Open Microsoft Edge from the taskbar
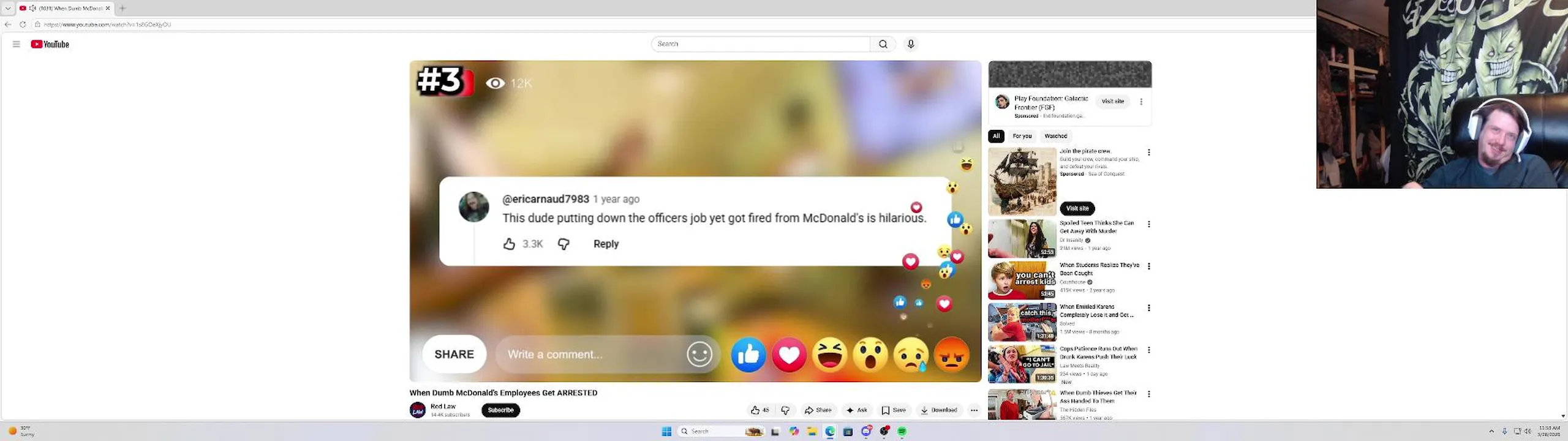The width and height of the screenshot is (1568, 441). point(830,431)
